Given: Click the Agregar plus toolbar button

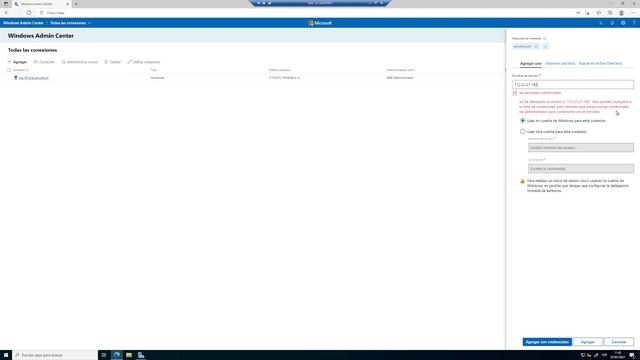Looking at the screenshot, I should (x=17, y=62).
